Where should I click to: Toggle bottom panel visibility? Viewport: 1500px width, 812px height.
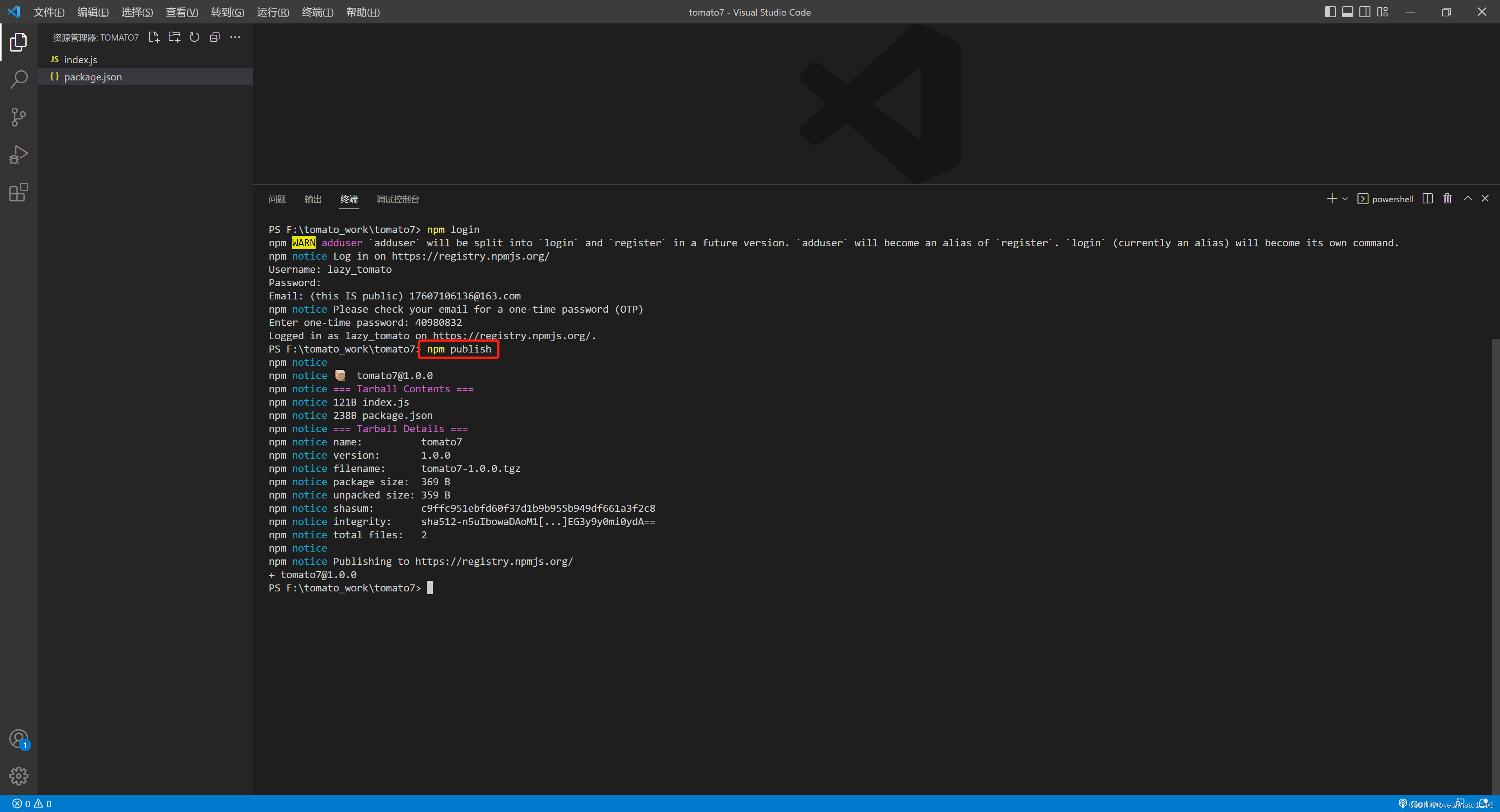click(1347, 12)
